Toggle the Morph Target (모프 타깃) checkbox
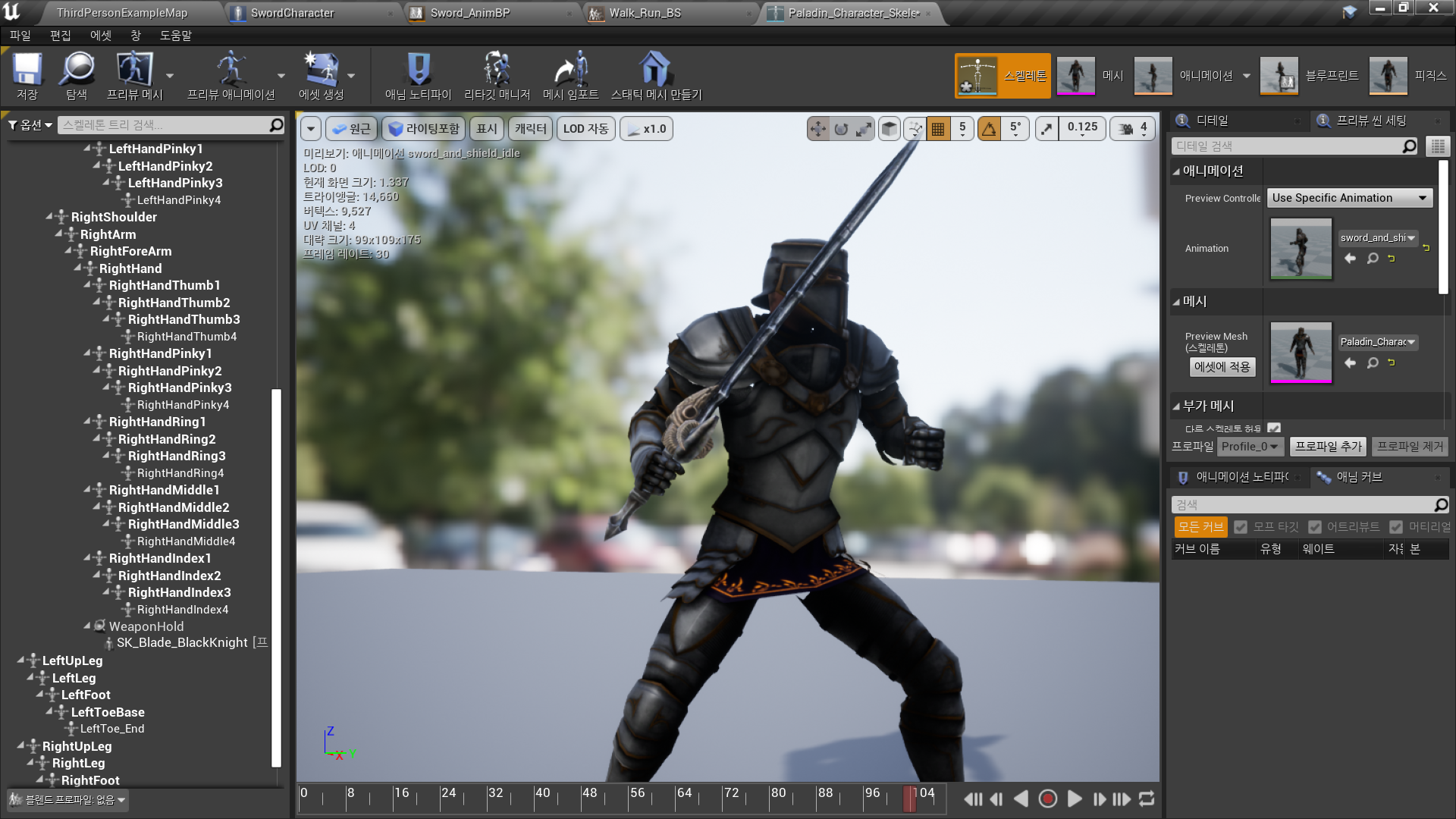The image size is (1456, 819). click(1241, 527)
